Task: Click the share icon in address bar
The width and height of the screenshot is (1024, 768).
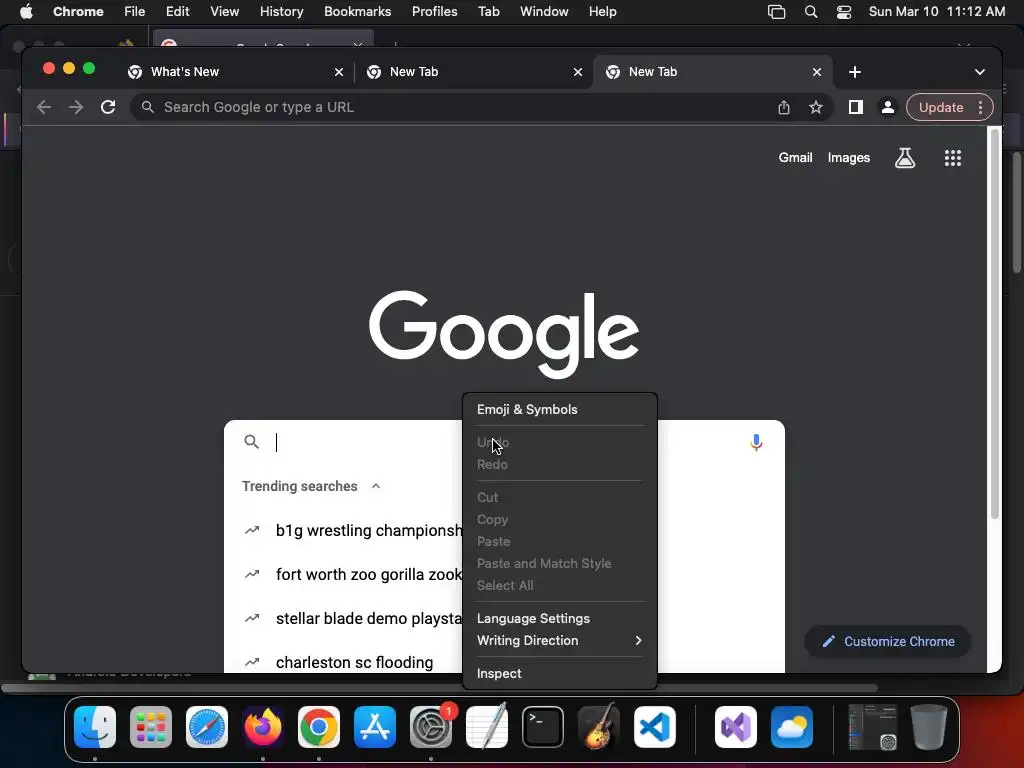Action: click(x=784, y=108)
